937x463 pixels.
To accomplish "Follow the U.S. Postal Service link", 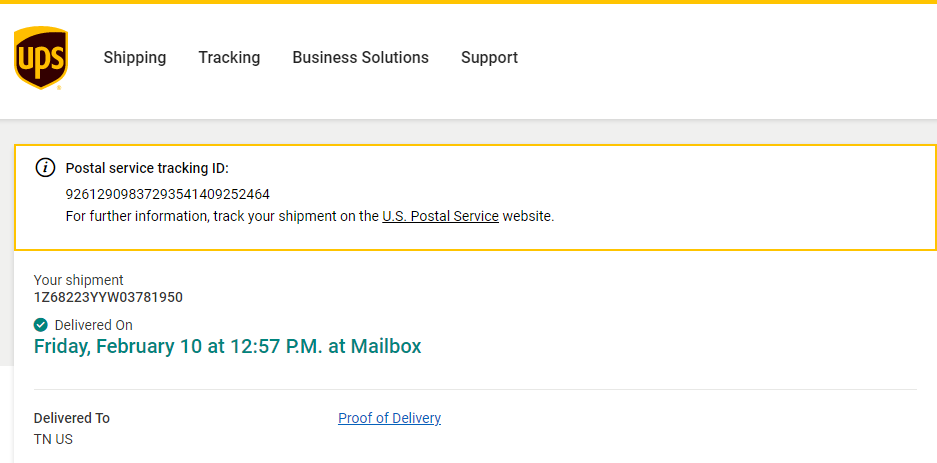I will pyautogui.click(x=440, y=216).
